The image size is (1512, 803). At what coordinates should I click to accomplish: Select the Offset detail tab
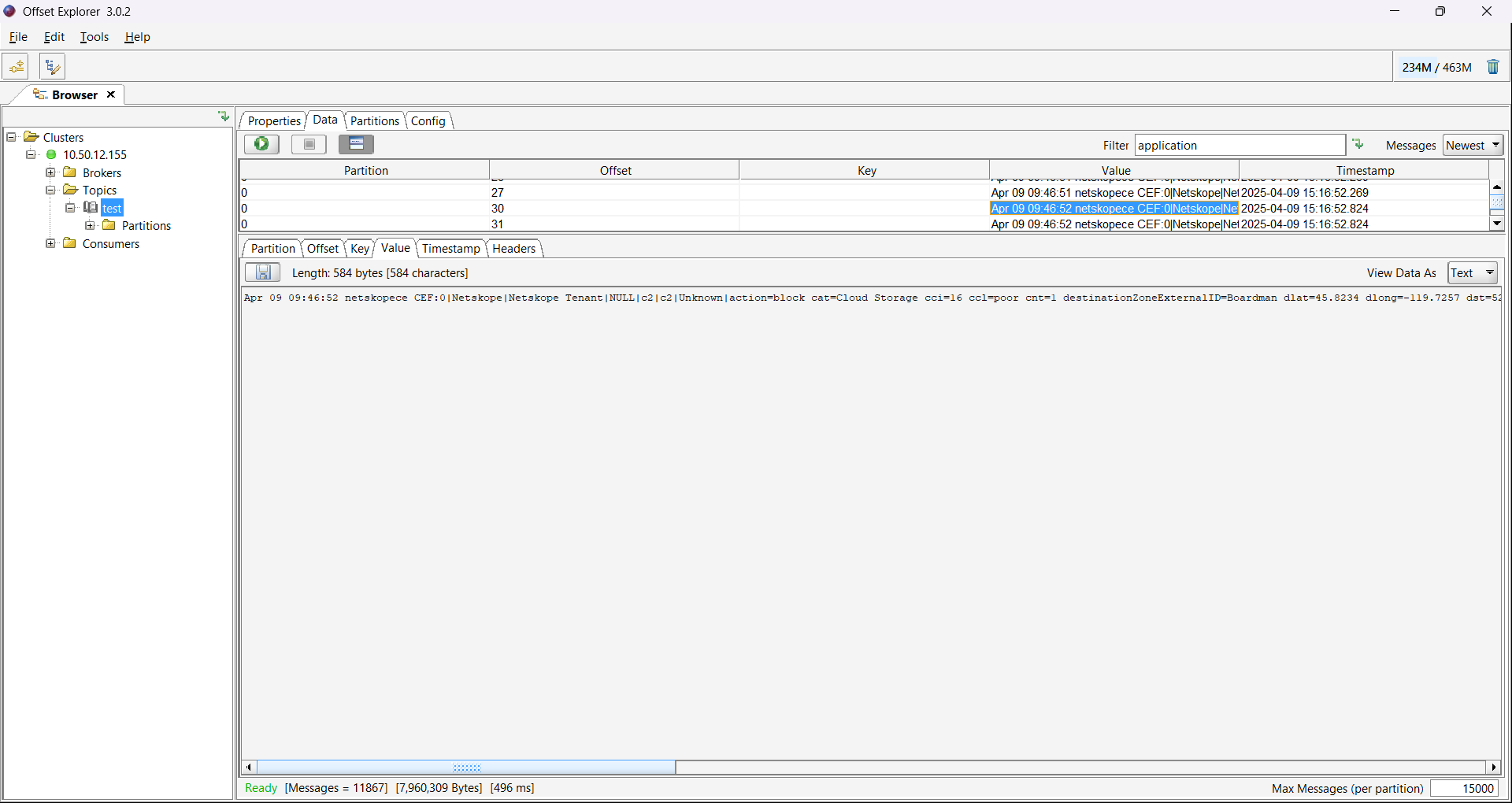click(x=323, y=248)
